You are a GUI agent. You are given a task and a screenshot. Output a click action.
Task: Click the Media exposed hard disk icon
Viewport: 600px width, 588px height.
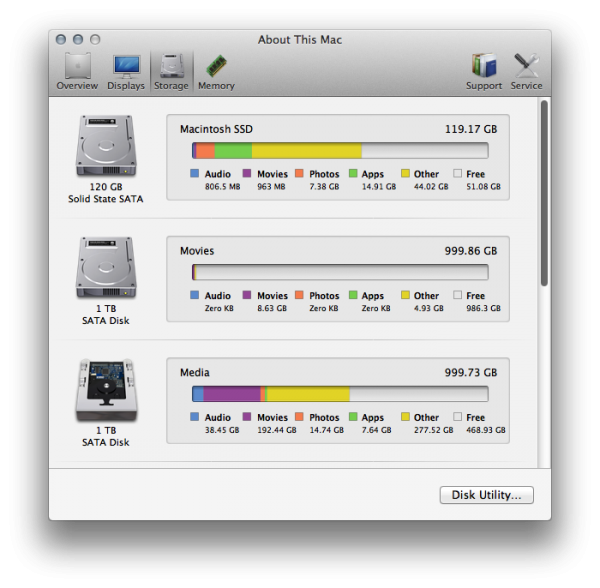pyautogui.click(x=106, y=390)
